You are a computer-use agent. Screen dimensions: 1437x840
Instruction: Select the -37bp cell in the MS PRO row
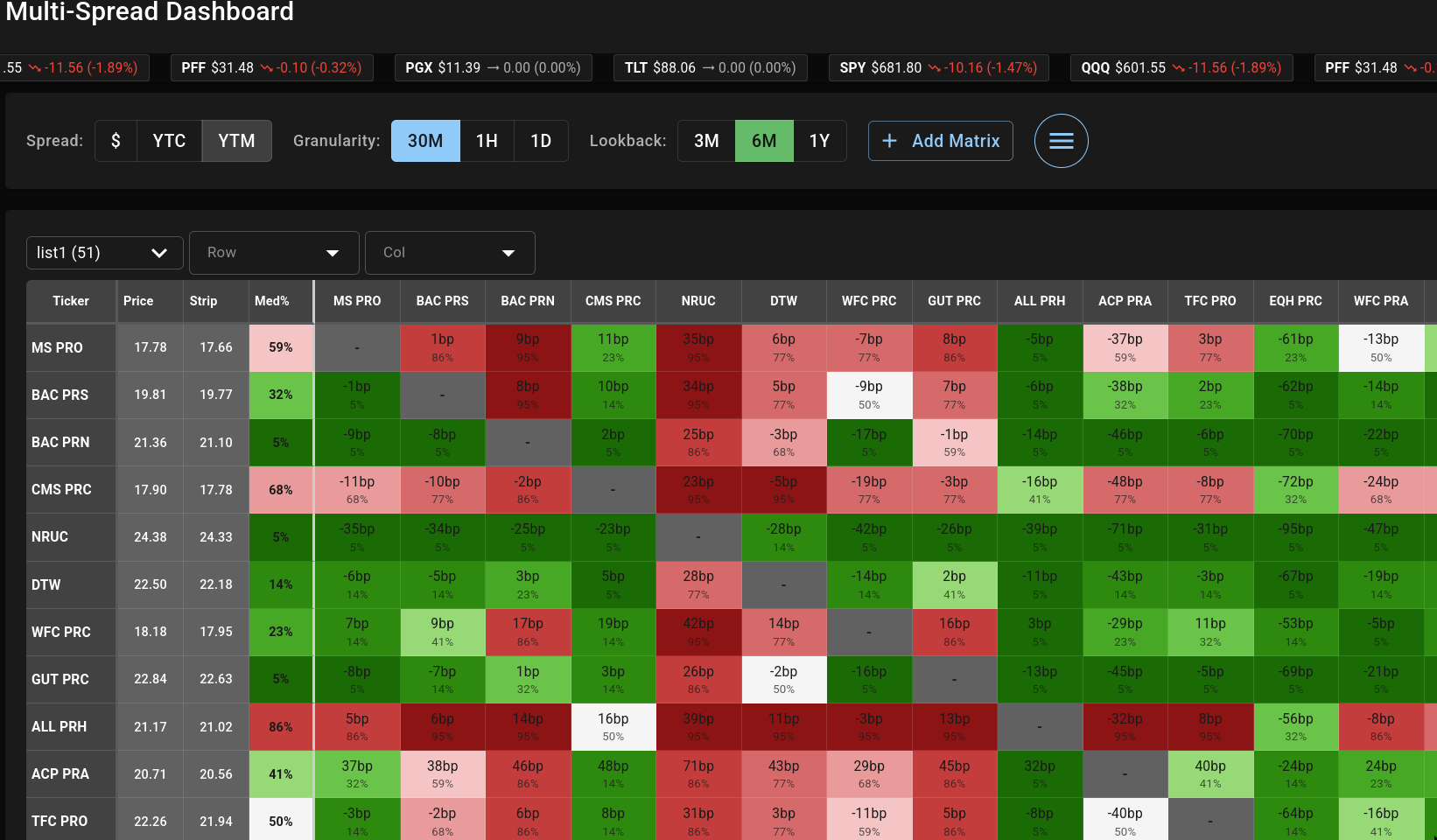pyautogui.click(x=1125, y=347)
